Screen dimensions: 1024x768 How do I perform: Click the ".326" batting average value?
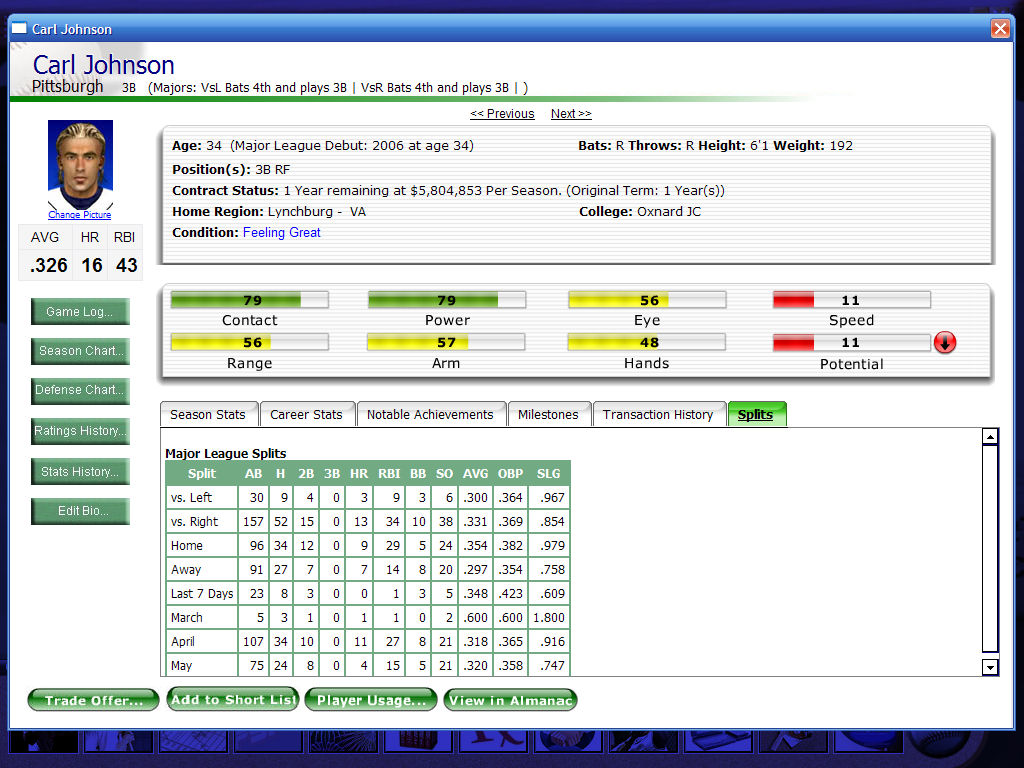pyautogui.click(x=48, y=265)
